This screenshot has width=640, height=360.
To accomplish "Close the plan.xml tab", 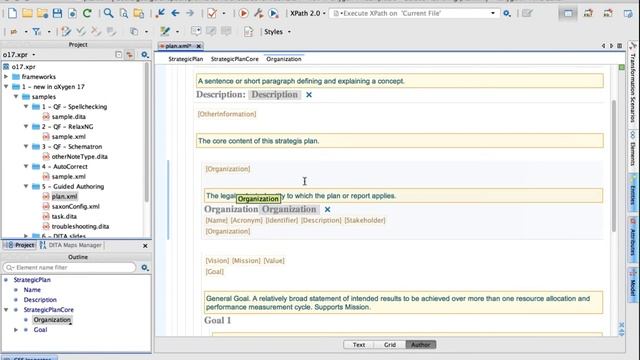I will point(199,46).
